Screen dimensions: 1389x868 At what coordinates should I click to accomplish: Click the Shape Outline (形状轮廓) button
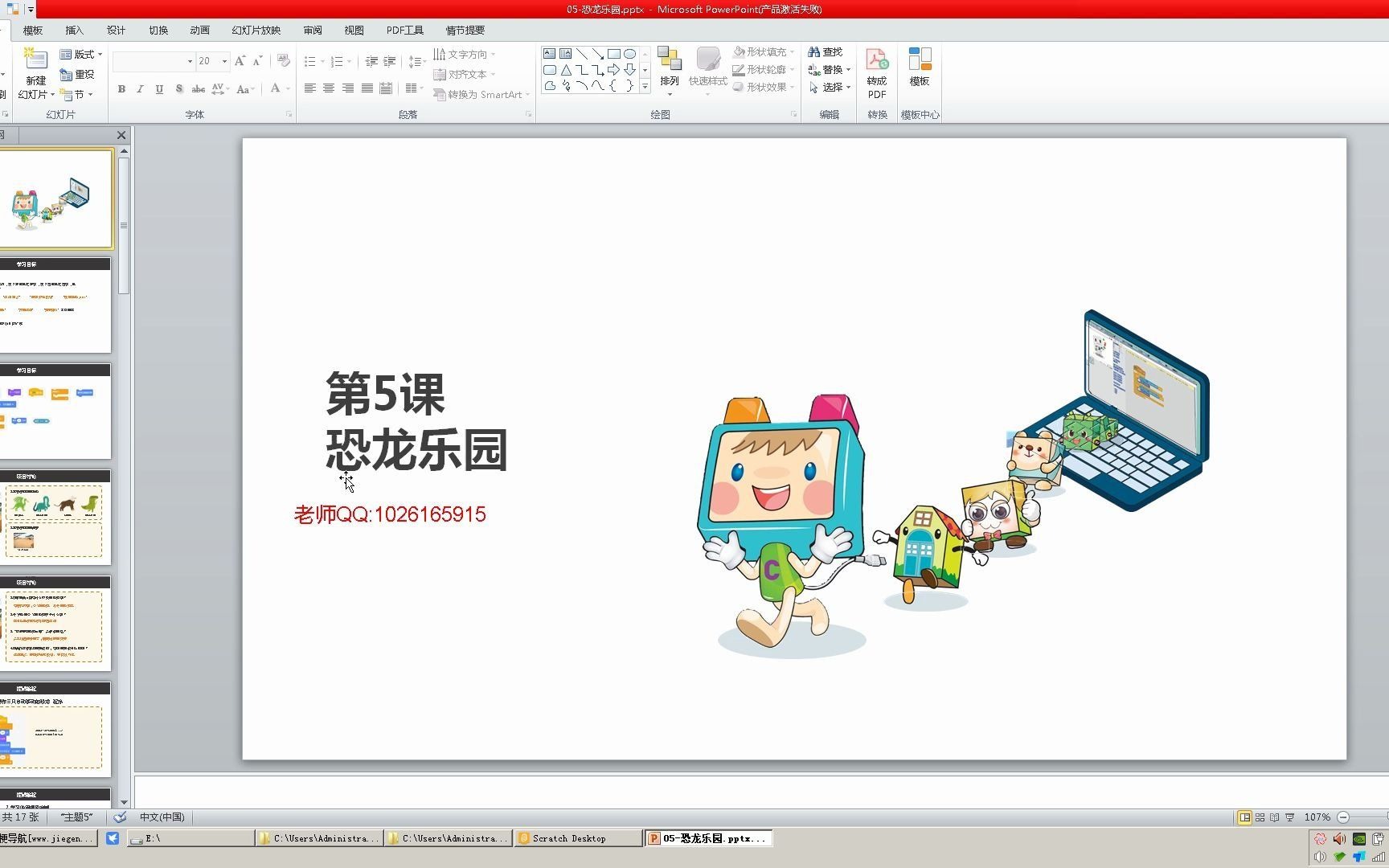point(764,70)
